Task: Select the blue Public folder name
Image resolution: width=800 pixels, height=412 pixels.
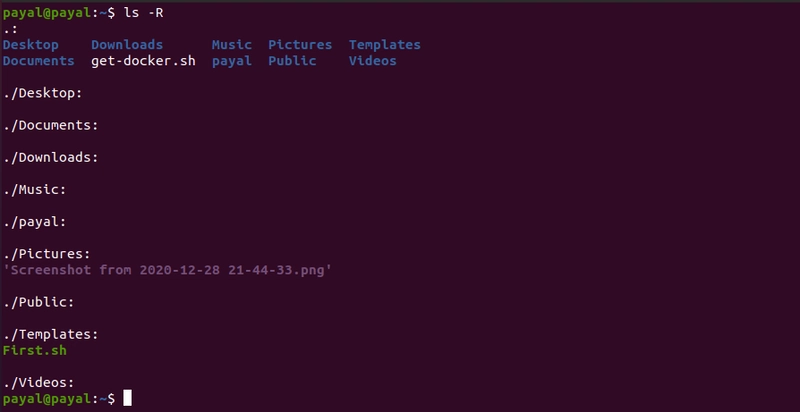Action: [x=293, y=61]
